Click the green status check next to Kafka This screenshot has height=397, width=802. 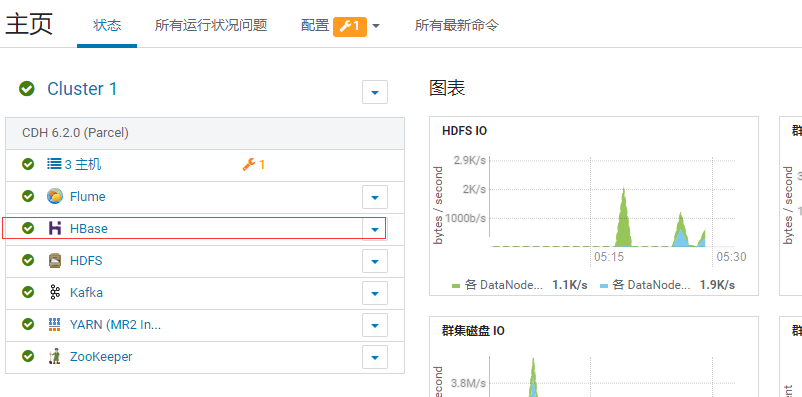pos(28,292)
